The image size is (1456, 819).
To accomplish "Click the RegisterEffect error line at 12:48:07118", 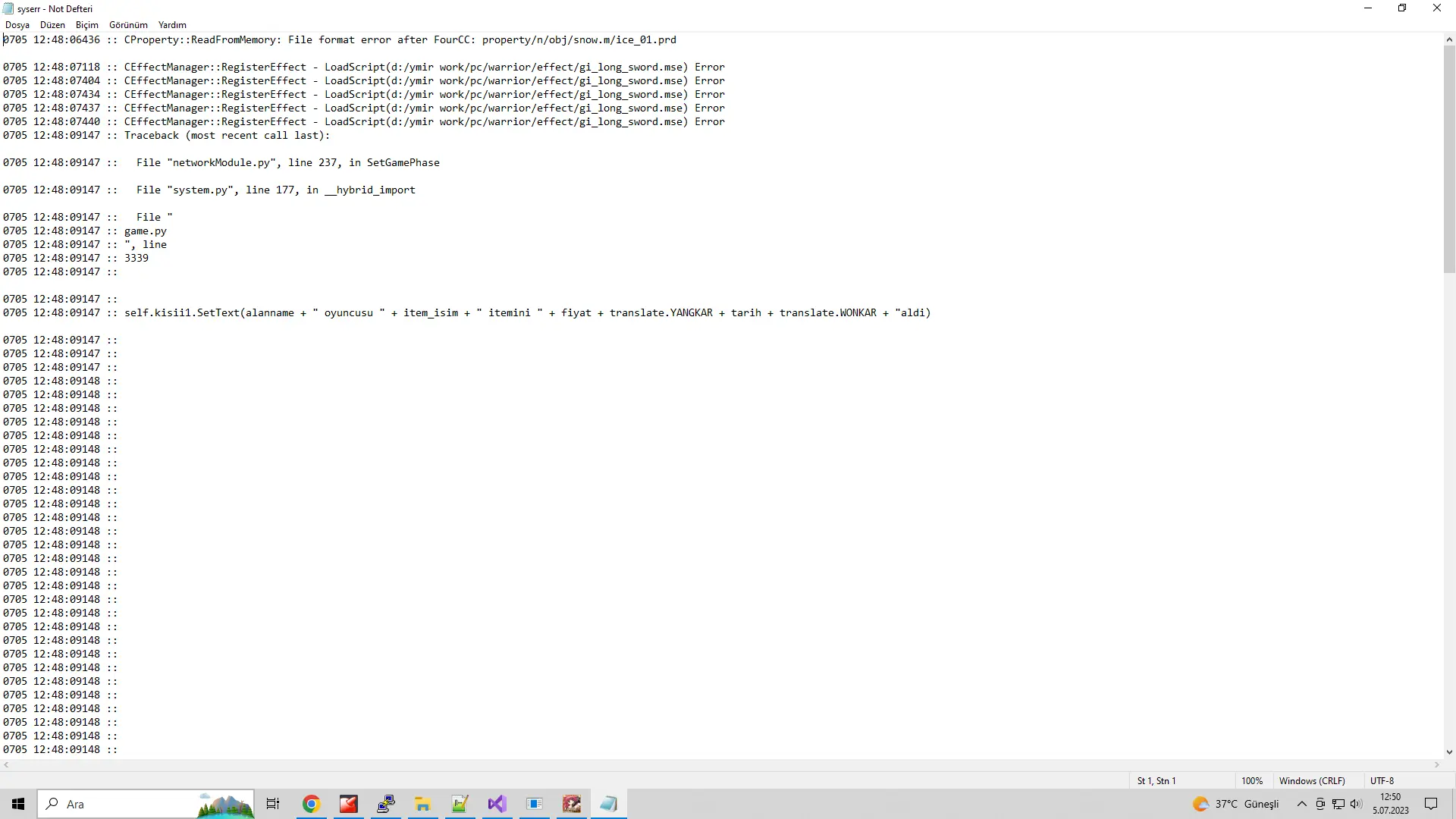I will 364,67.
